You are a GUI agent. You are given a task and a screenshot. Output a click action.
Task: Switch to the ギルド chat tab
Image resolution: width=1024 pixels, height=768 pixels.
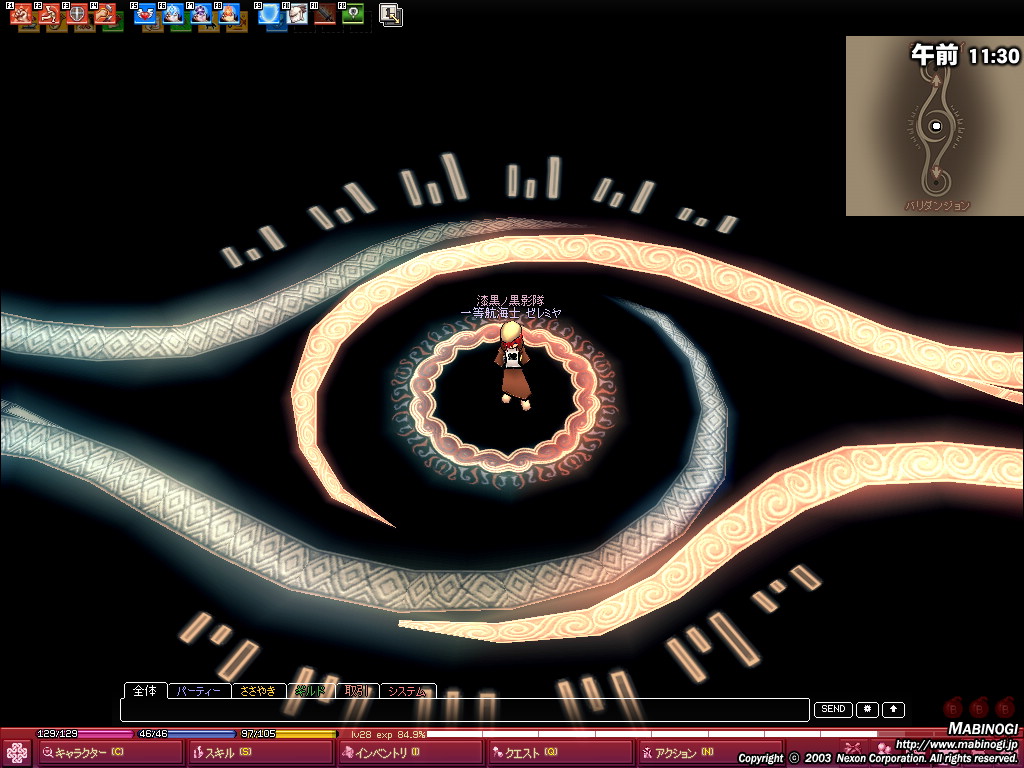[311, 691]
